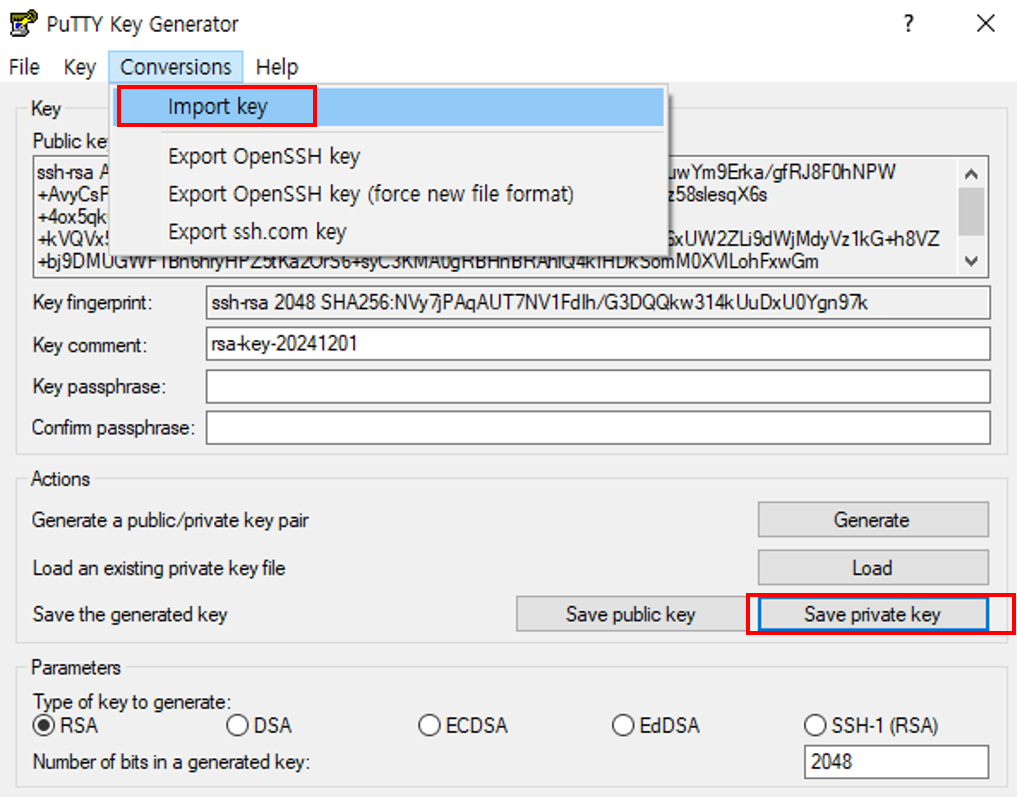
Task: Select Export OpenSSH key (force new file format)
Action: 389,194
